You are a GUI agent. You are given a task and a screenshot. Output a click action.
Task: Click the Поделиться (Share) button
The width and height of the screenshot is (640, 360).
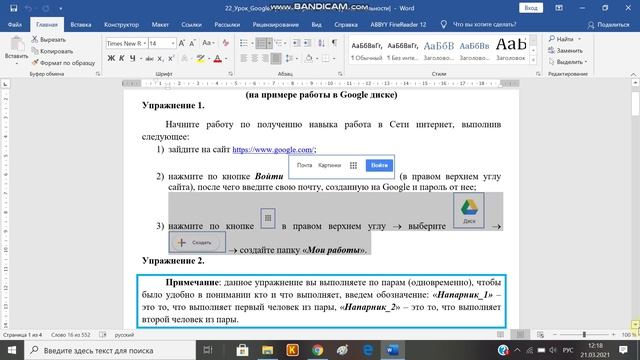pos(609,24)
